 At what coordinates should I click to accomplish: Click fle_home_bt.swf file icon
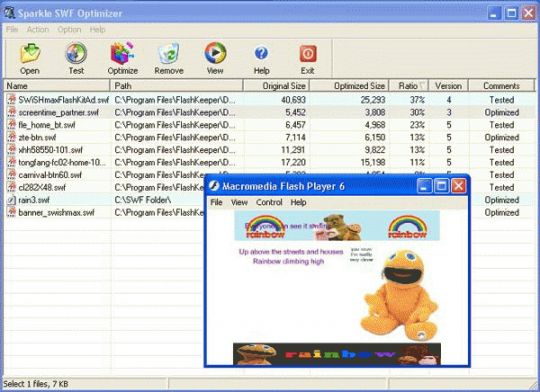coord(11,125)
